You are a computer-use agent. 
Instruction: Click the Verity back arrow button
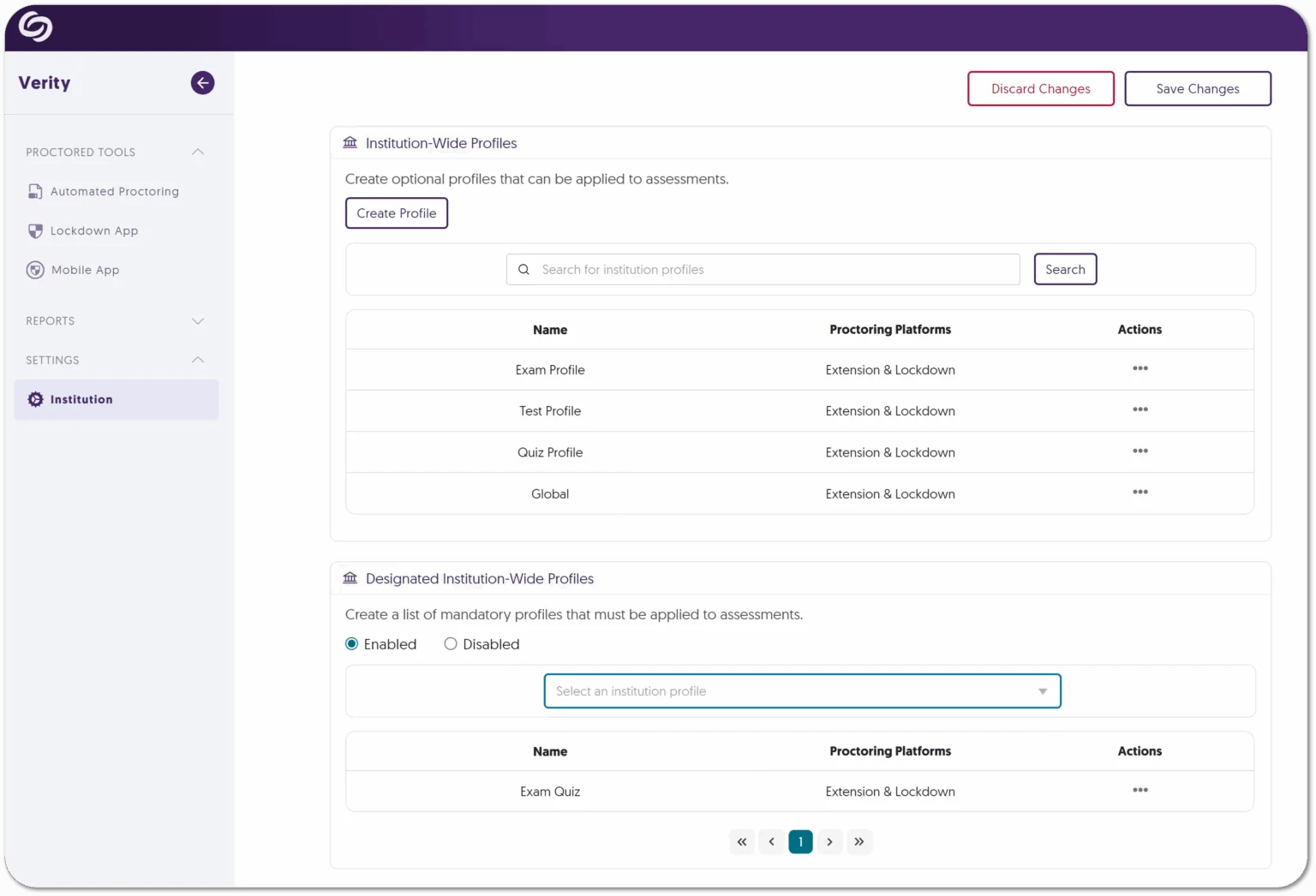(x=202, y=82)
